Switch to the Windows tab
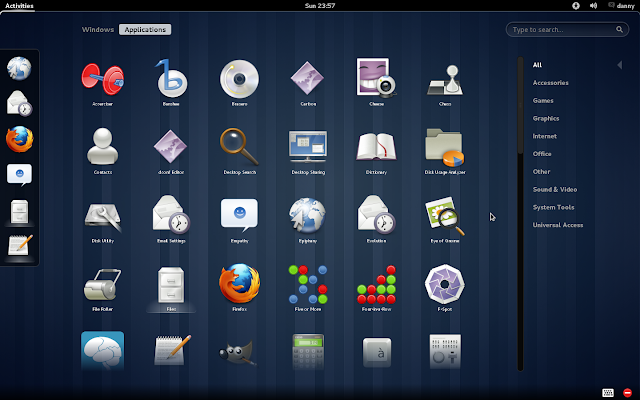The height and width of the screenshot is (400, 640). (98, 29)
